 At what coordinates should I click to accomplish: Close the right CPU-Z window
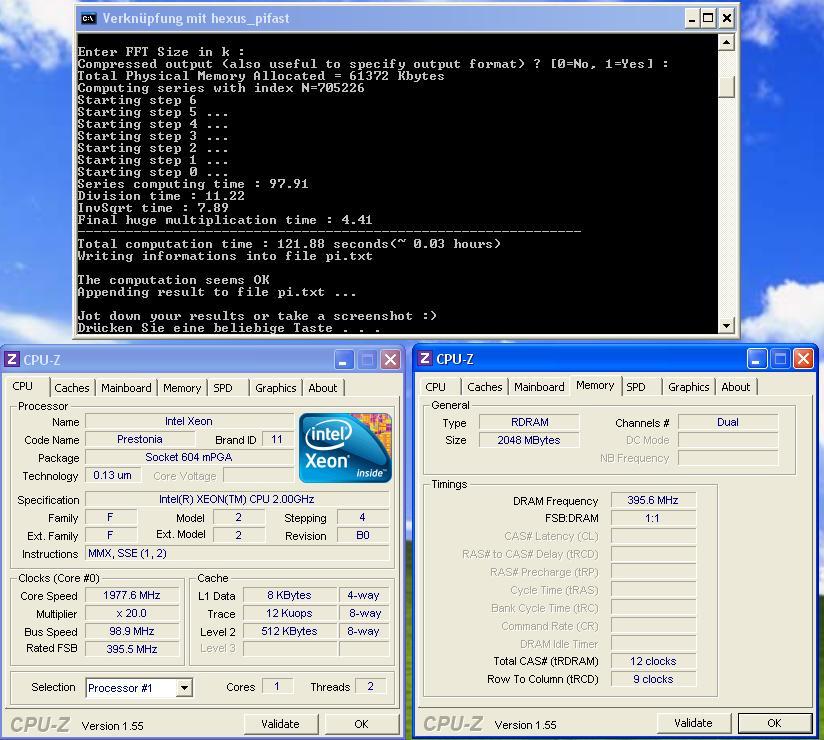pyautogui.click(x=804, y=359)
